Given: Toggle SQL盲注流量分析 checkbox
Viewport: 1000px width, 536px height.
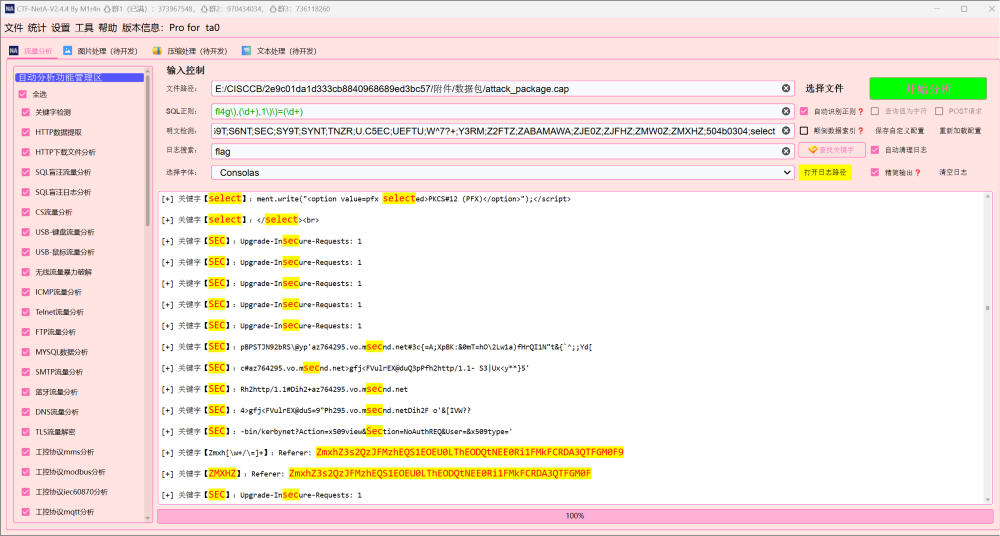Looking at the screenshot, I should click(26, 172).
